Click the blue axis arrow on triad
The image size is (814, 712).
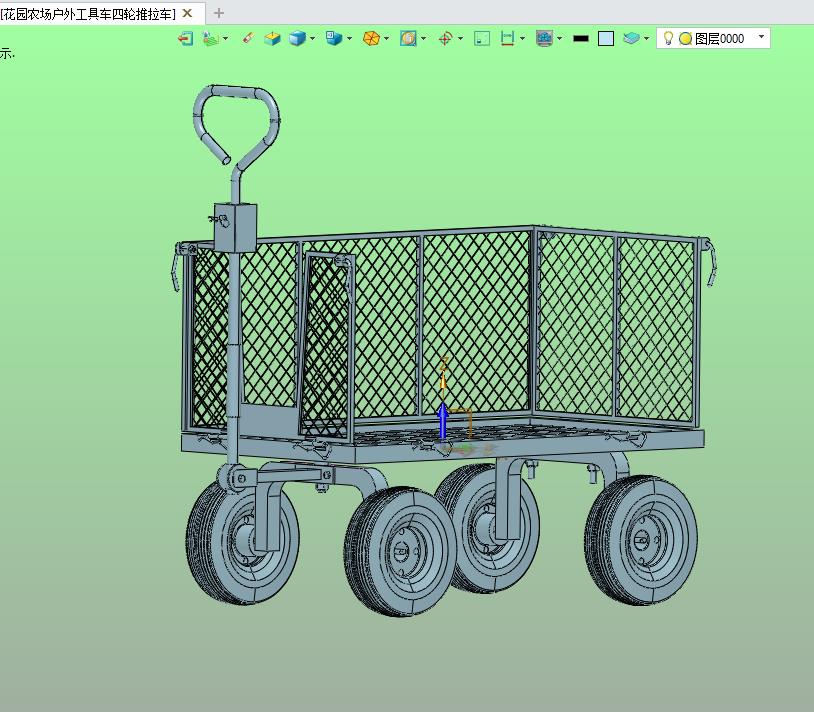pyautogui.click(x=443, y=418)
